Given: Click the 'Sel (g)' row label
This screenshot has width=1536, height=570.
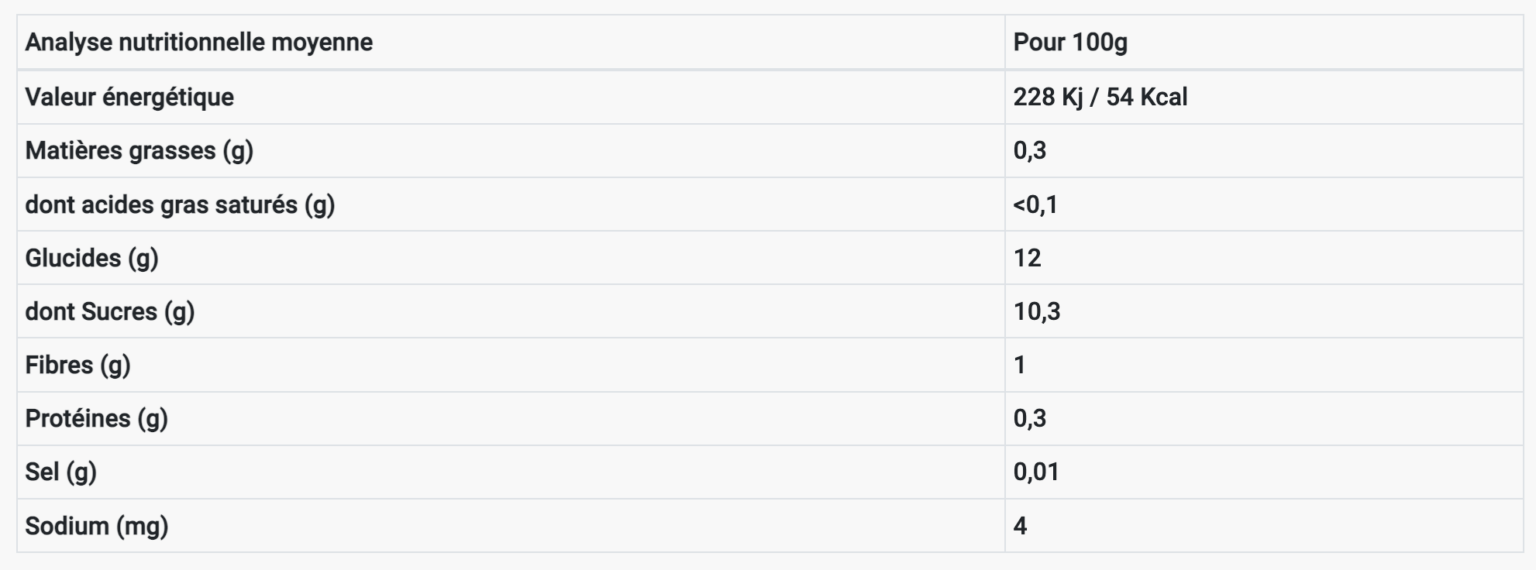Looking at the screenshot, I should click(61, 472).
